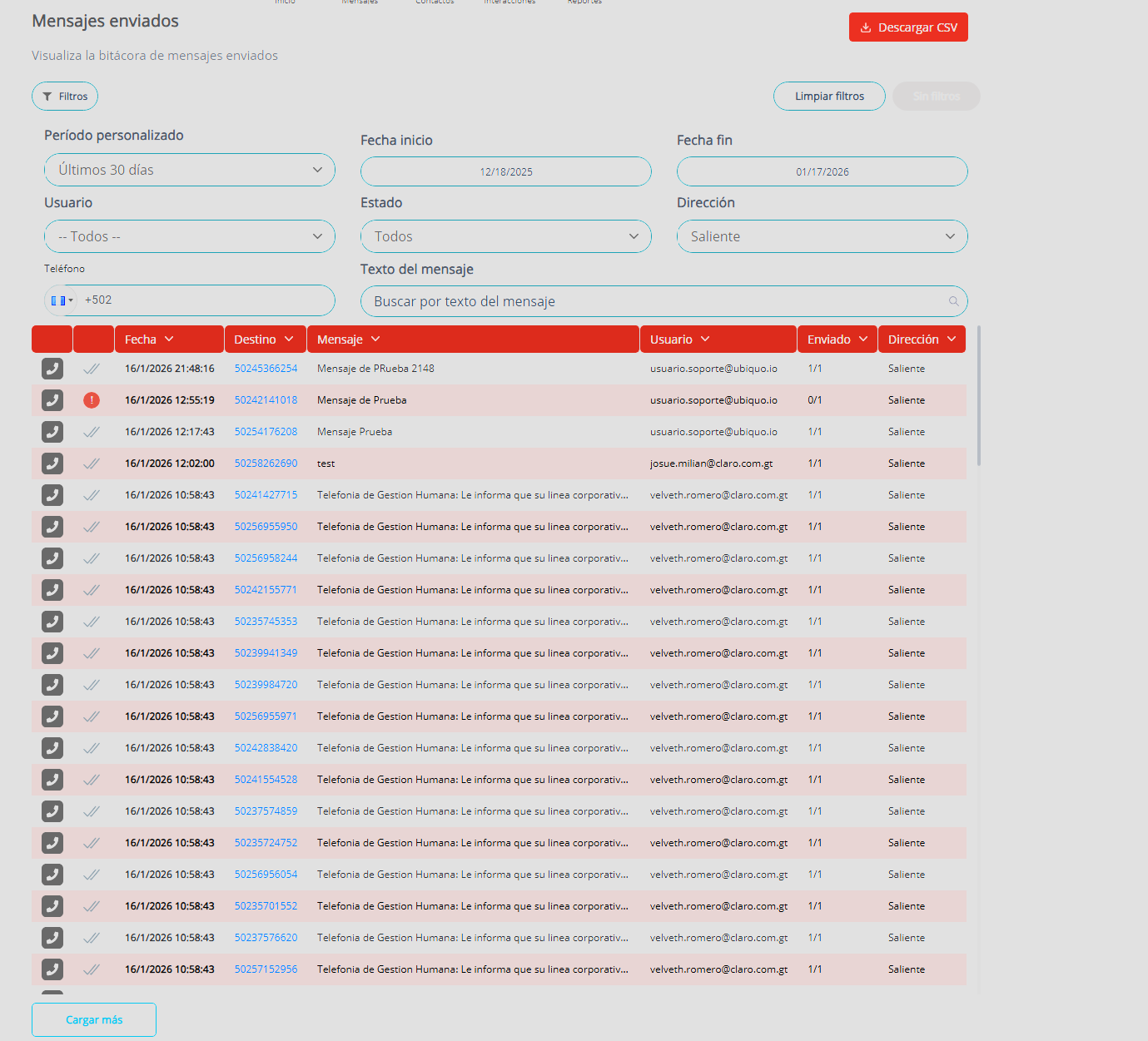Click the red error icon on Mensaje de Prueba row
The image size is (1148, 1041).
click(x=92, y=400)
